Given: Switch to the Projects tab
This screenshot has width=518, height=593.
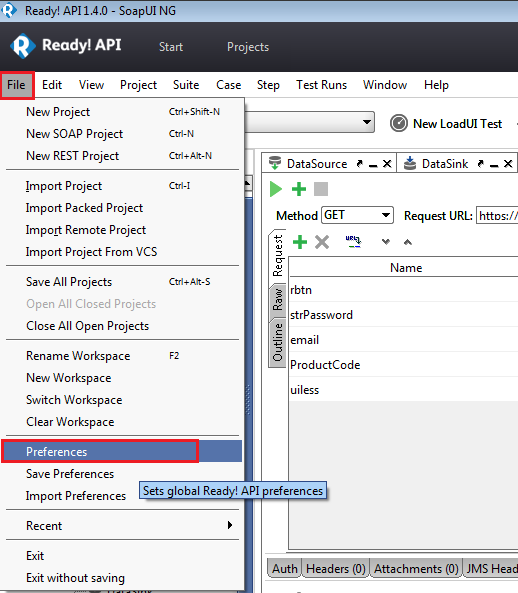Looking at the screenshot, I should (248, 47).
